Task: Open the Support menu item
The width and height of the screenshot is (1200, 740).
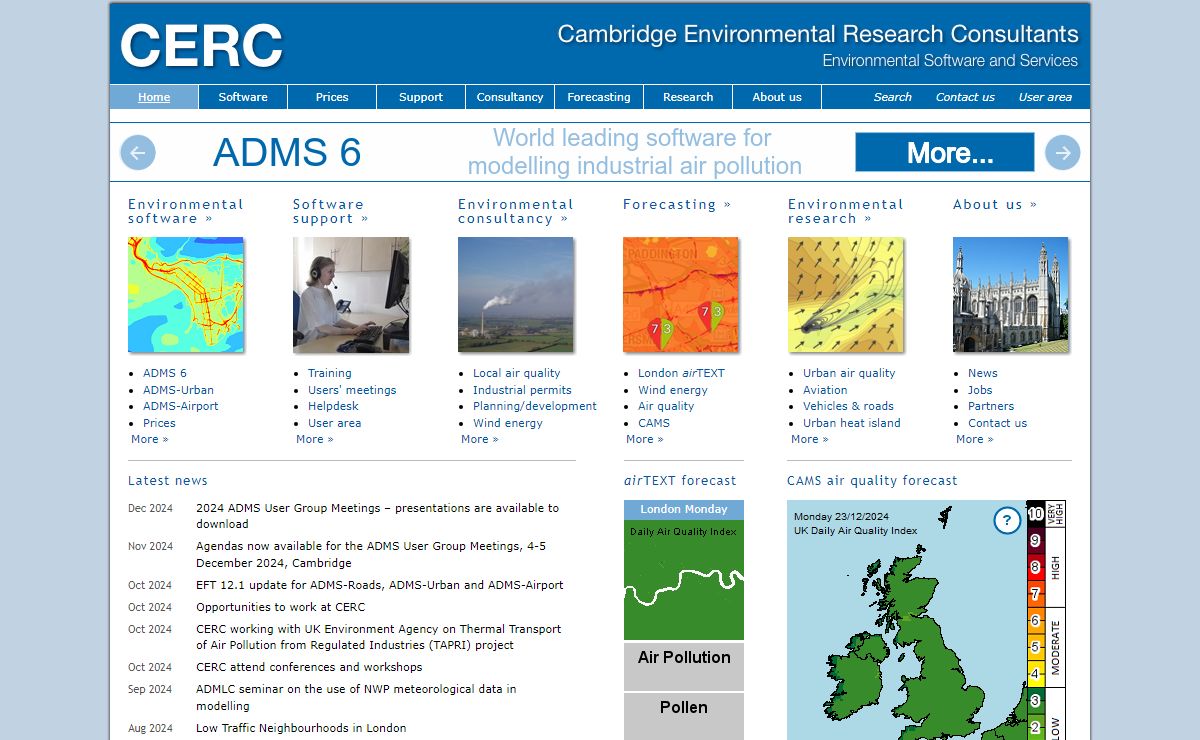Action: pyautogui.click(x=421, y=97)
